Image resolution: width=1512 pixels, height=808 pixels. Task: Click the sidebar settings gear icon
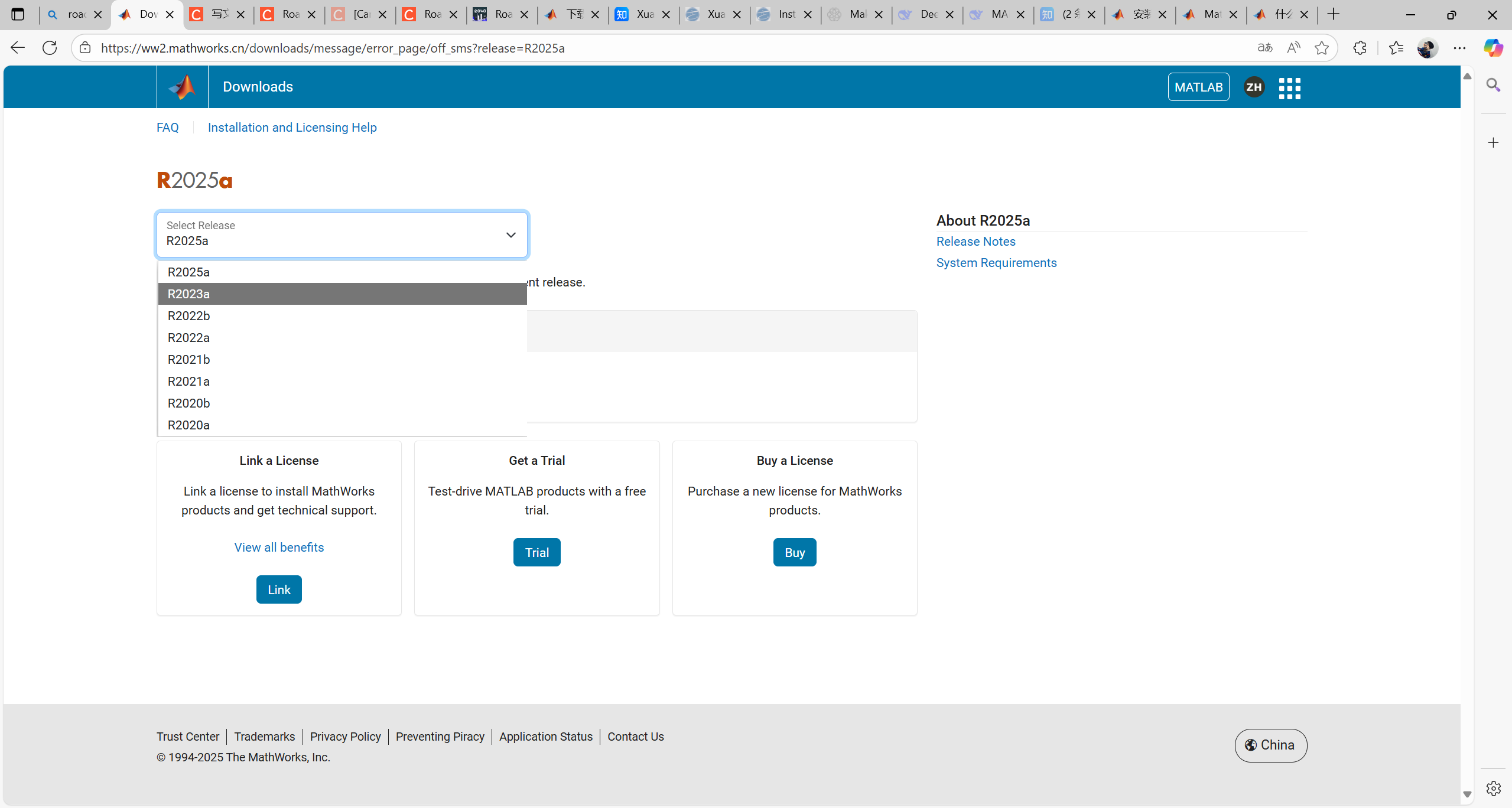pos(1493,788)
